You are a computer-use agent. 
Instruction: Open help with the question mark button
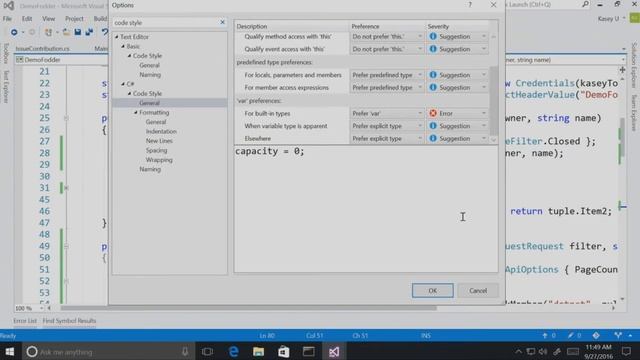point(470,5)
